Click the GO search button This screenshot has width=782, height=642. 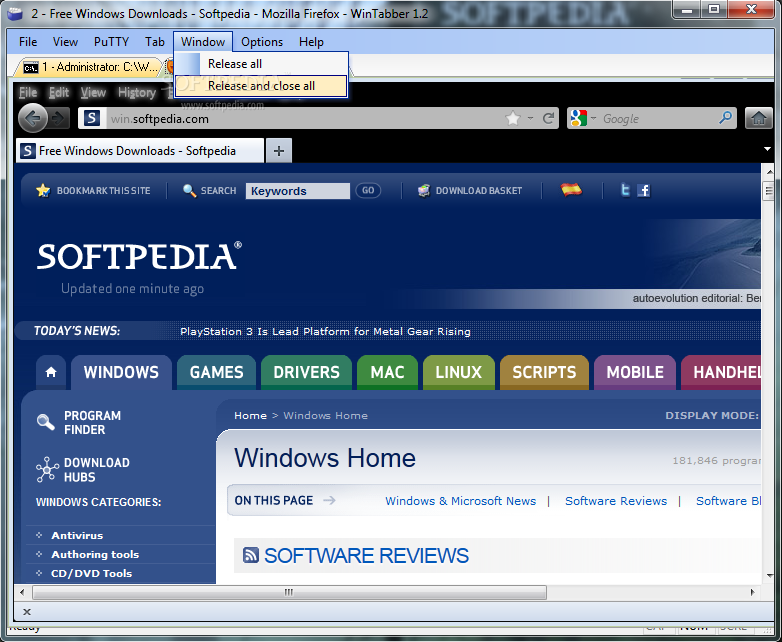pos(368,190)
